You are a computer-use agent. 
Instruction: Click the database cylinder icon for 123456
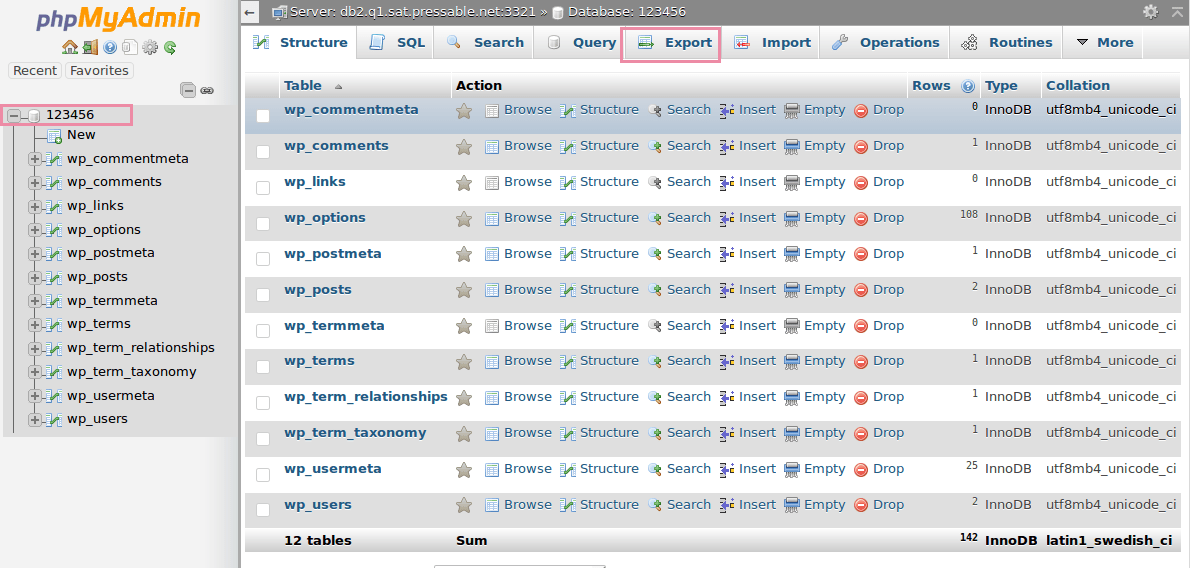click(x=34, y=115)
